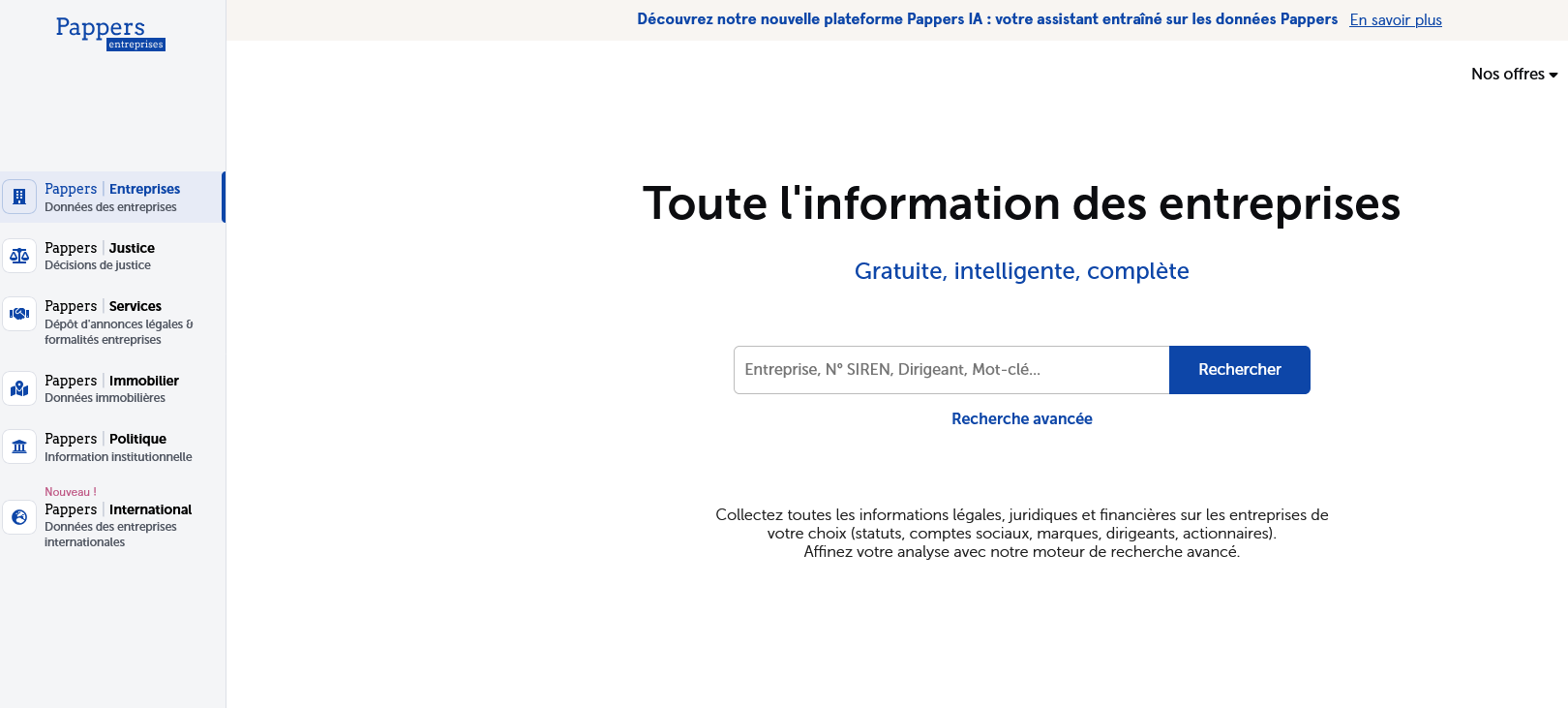Image resolution: width=1568 pixels, height=708 pixels.
Task: Click the tagline 'Gratuite, intelligente, complète'
Action: coord(1022,271)
